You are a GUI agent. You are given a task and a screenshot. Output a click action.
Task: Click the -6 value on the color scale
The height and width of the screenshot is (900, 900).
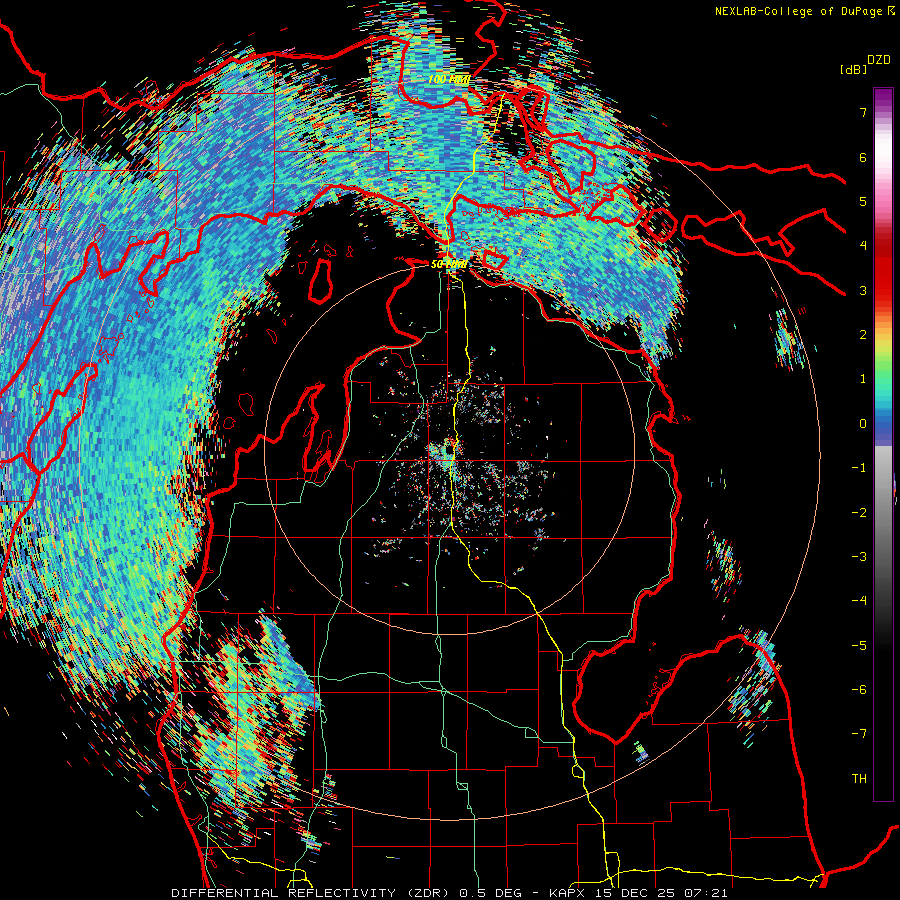click(x=859, y=690)
